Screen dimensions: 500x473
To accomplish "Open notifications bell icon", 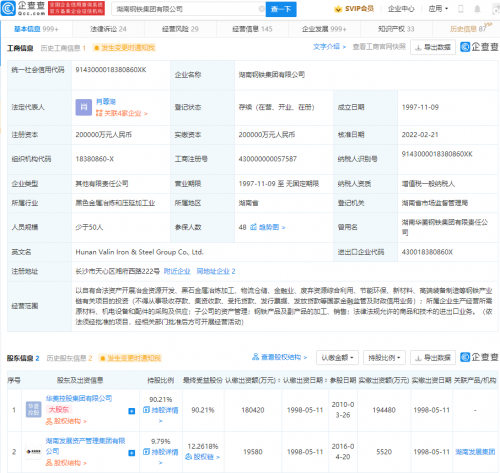I will (477, 9).
